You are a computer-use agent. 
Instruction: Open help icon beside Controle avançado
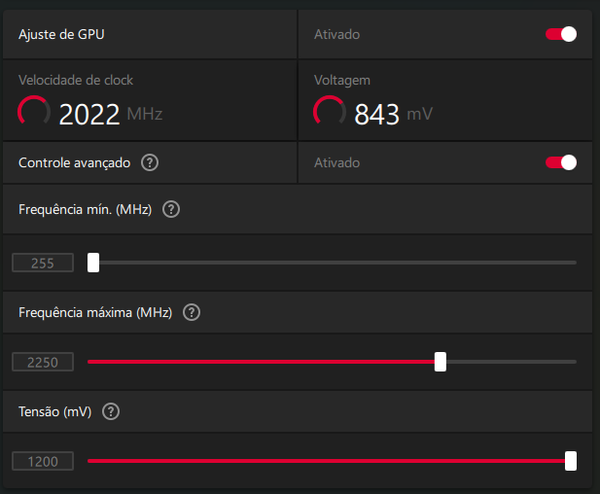pyautogui.click(x=151, y=162)
